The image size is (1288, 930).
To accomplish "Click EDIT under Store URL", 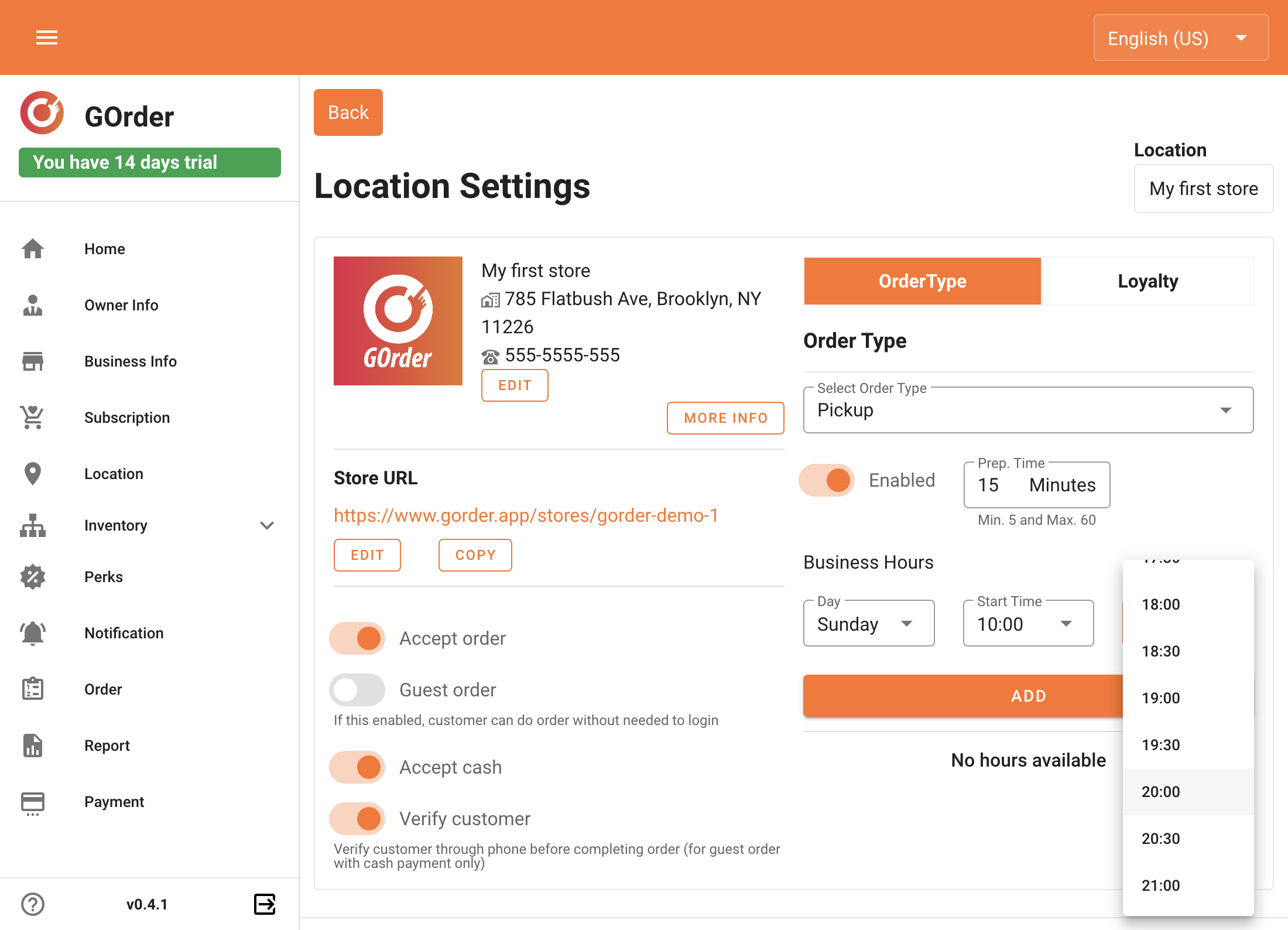I will (367, 555).
